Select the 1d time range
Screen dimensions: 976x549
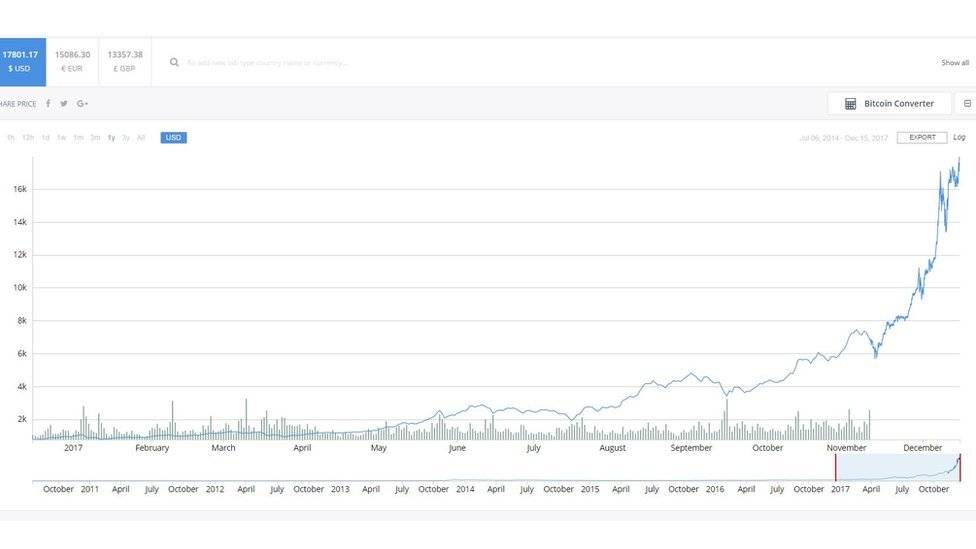pyautogui.click(x=45, y=138)
